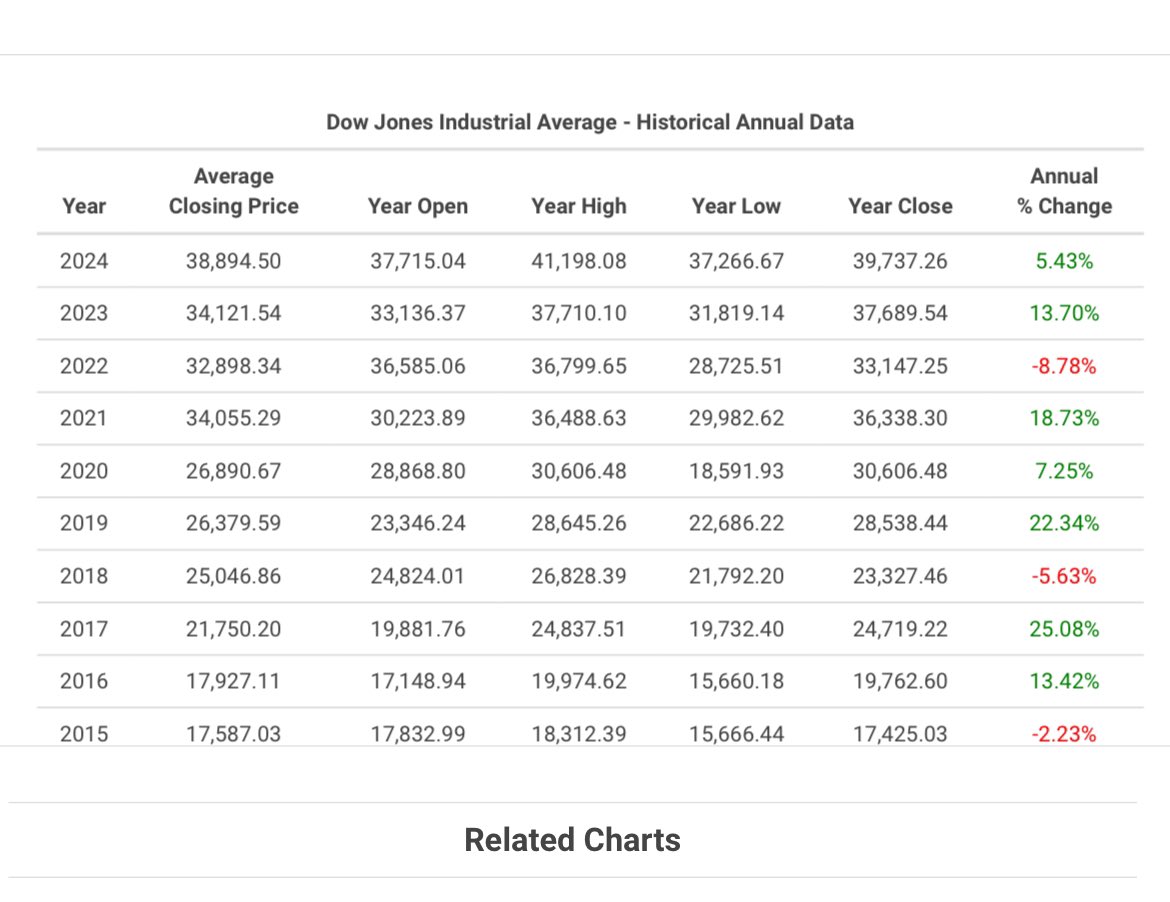1170x902 pixels.
Task: Select the 2017 year cell
Action: (84, 630)
